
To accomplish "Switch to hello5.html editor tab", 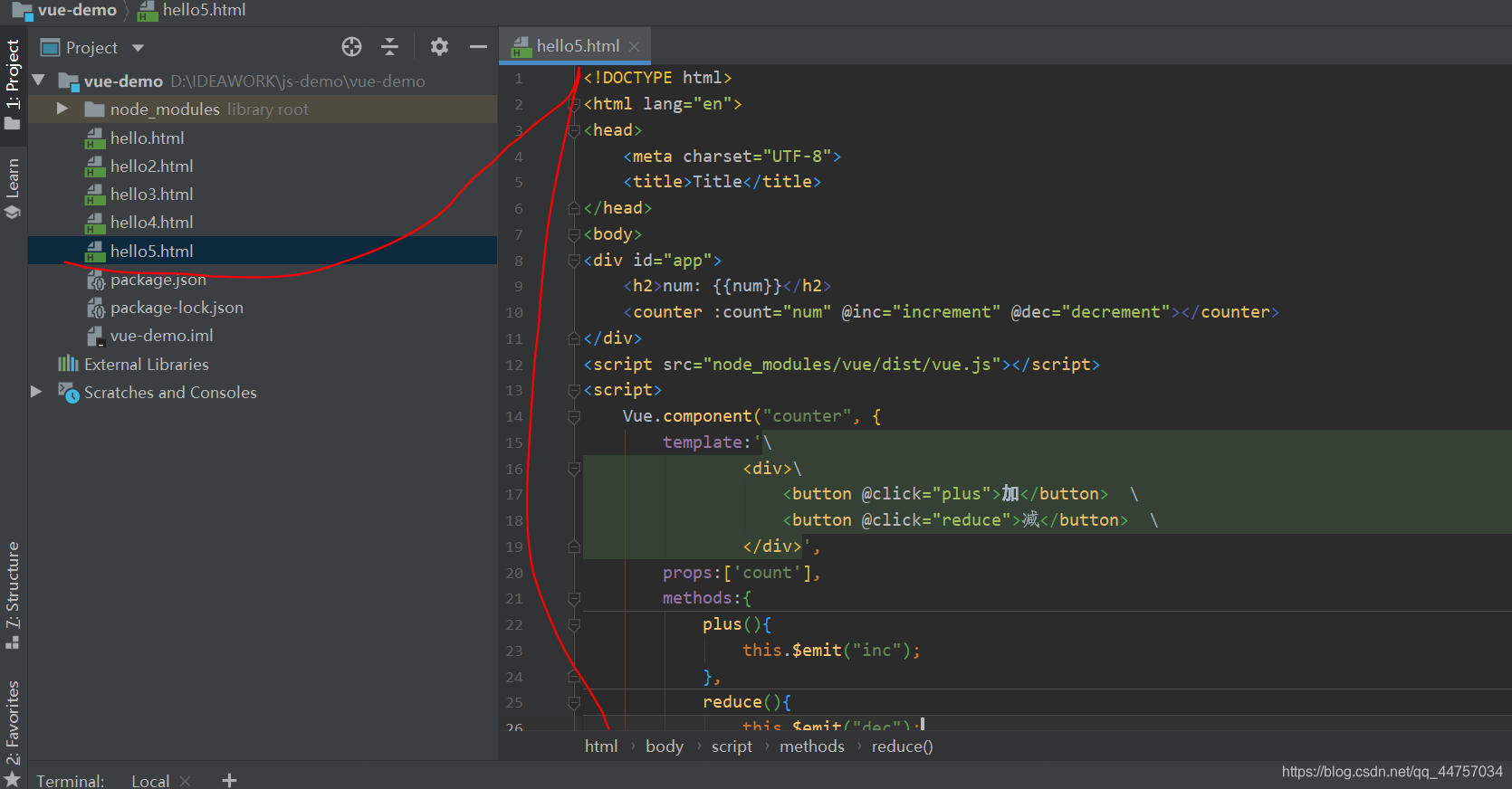I will (x=577, y=45).
